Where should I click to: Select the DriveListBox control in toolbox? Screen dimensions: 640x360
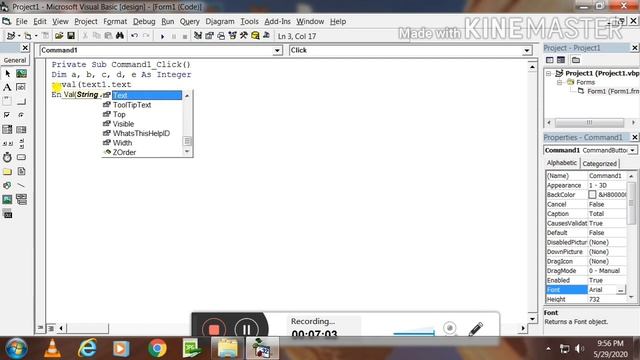pyautogui.click(x=21, y=157)
